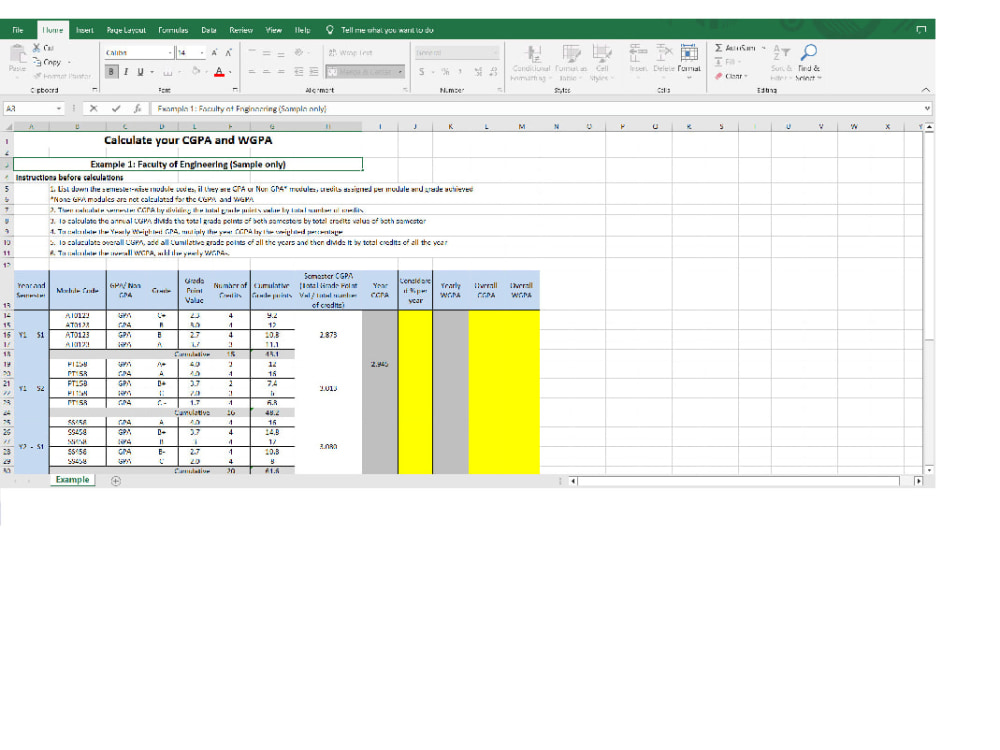Open the Name Box dropdown arrow
This screenshot has height=750, width=1000.
59,108
